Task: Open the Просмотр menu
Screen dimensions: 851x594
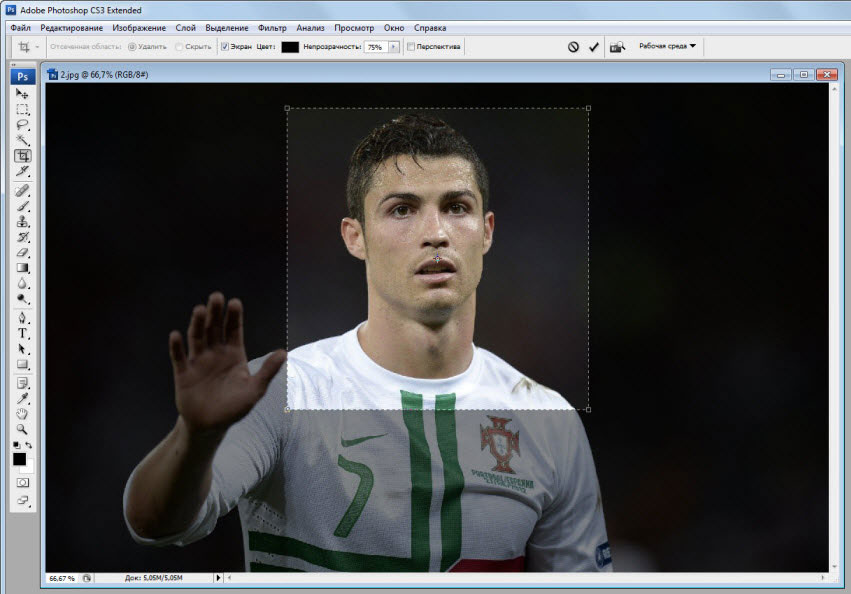Action: click(354, 28)
